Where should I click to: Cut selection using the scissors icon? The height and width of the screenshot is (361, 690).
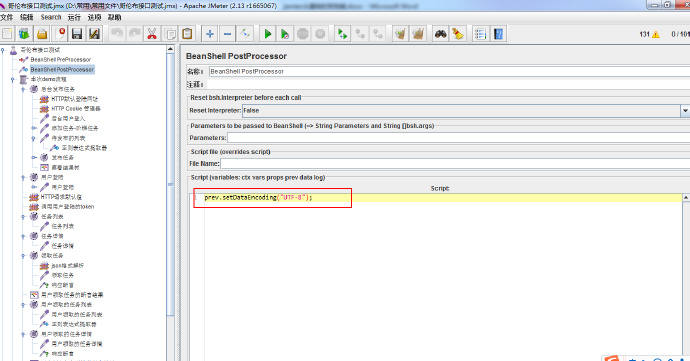point(152,34)
